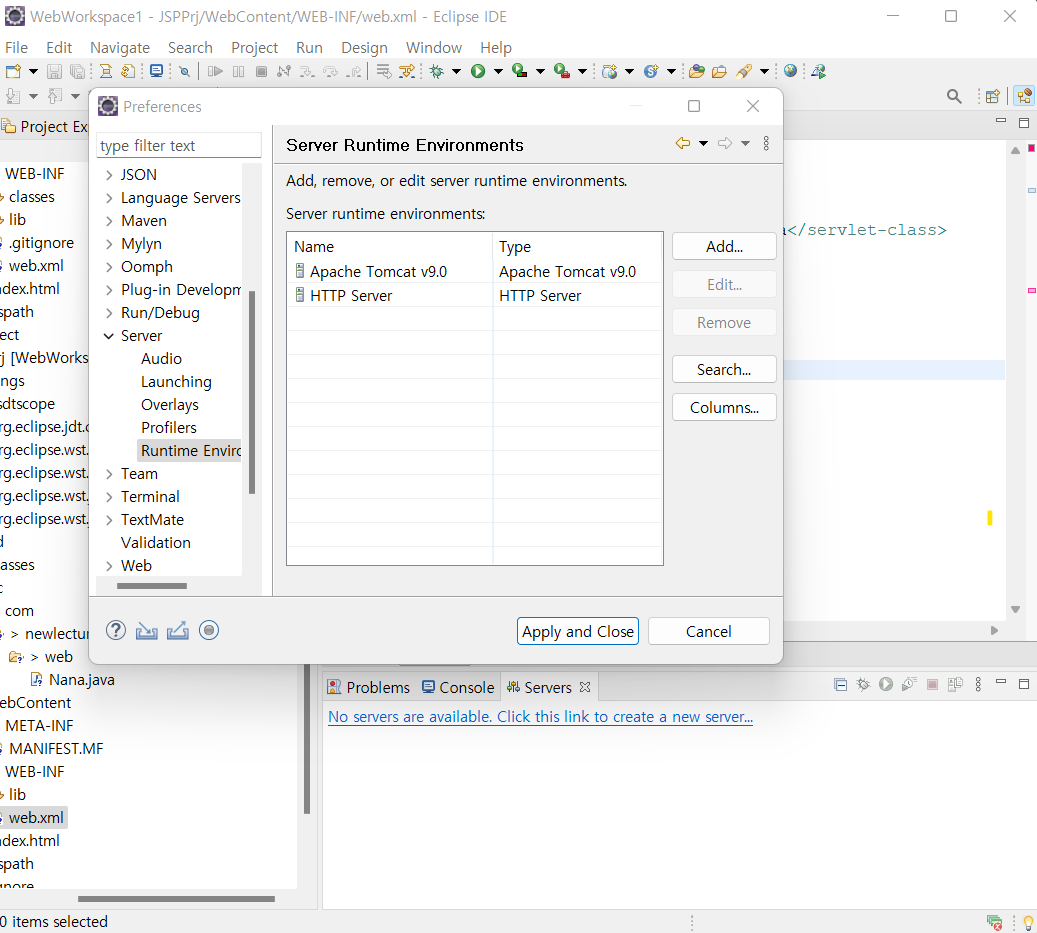Click Start server in debug mode icon
Screen dimensions: 1037x933
[863, 685]
